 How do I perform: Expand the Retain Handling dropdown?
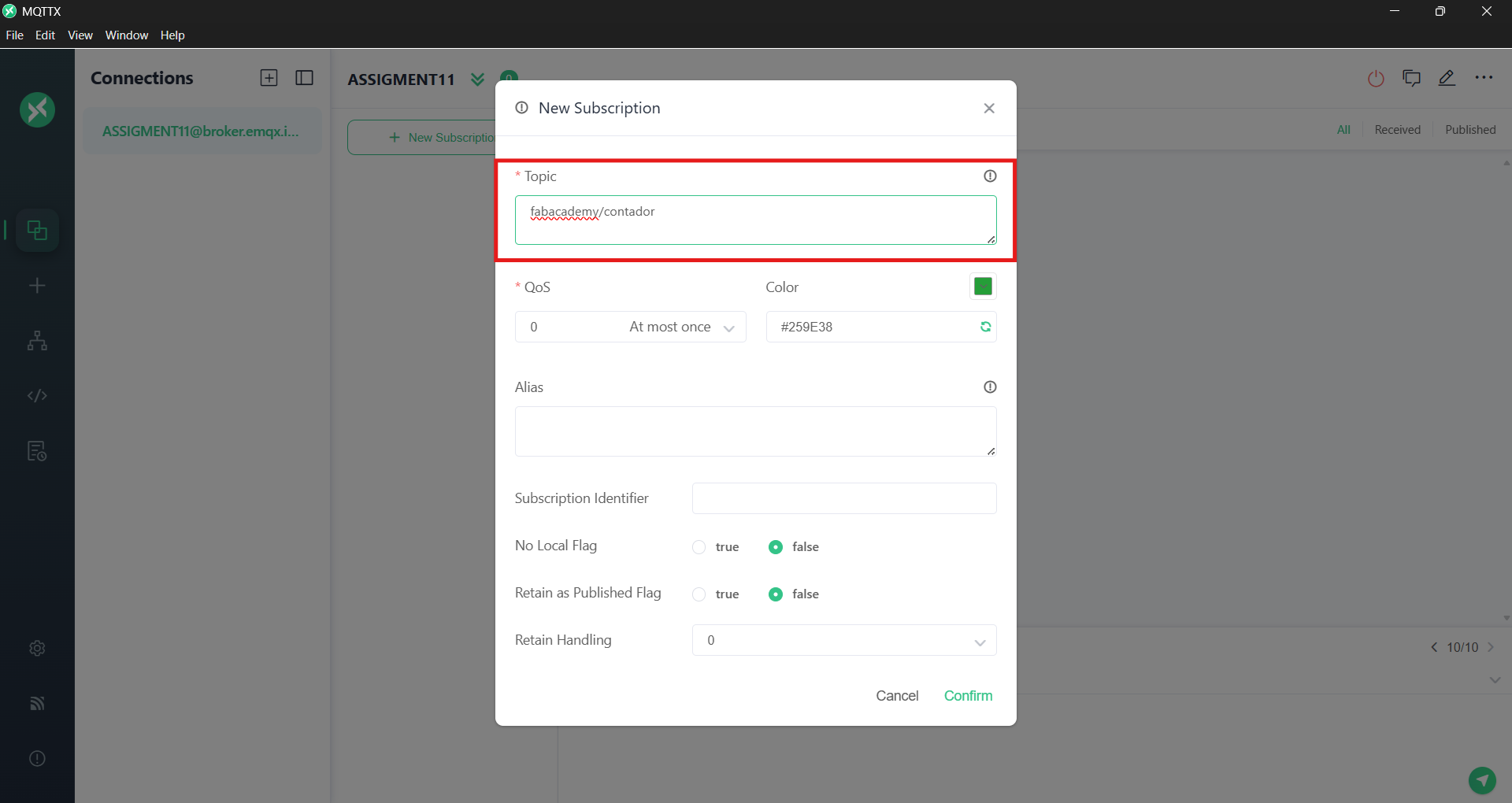[x=843, y=641]
